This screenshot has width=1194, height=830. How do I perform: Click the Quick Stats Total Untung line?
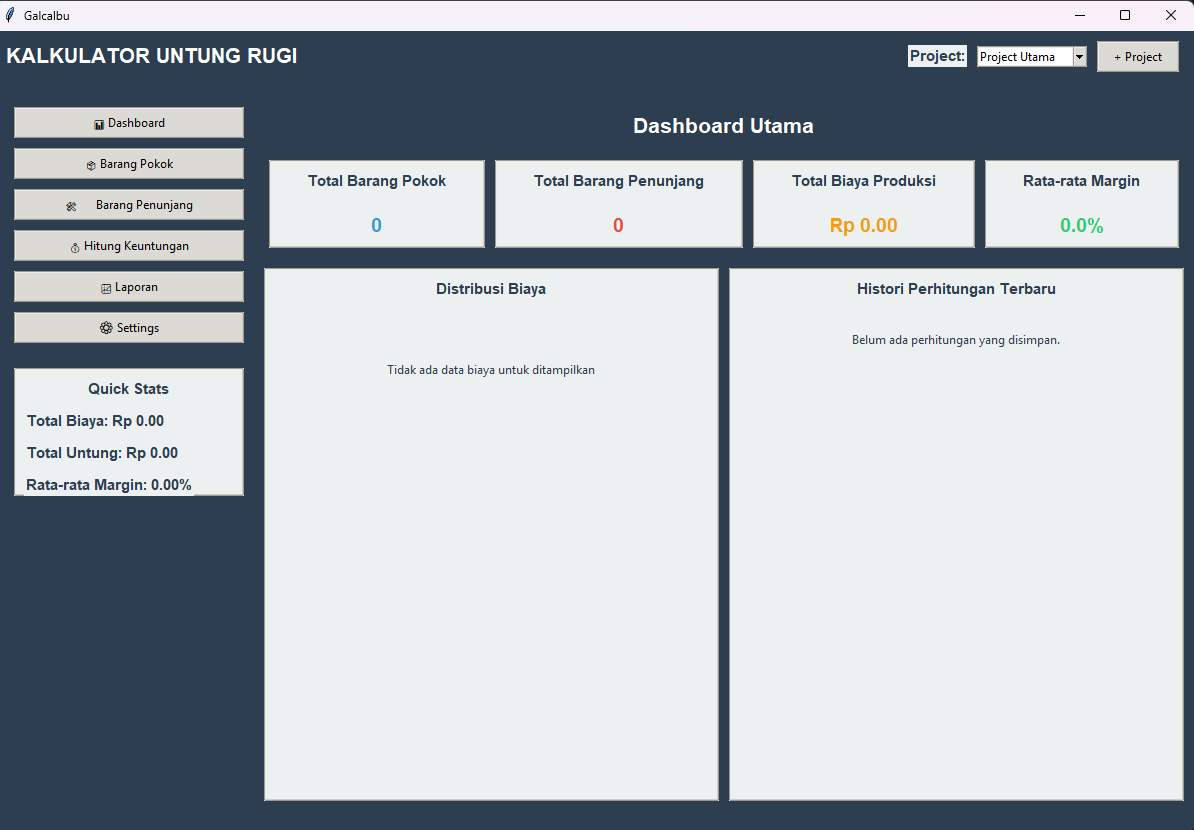point(103,453)
